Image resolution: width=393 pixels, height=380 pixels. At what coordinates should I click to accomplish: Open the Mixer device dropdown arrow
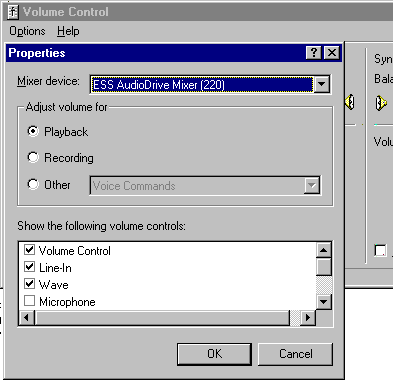point(322,84)
